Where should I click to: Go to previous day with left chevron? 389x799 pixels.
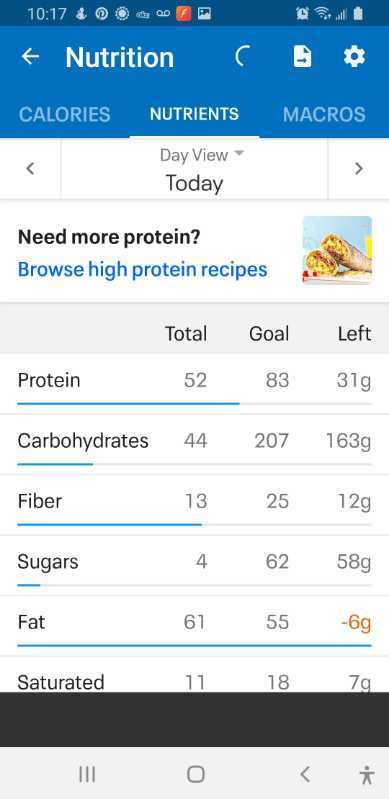click(31, 169)
